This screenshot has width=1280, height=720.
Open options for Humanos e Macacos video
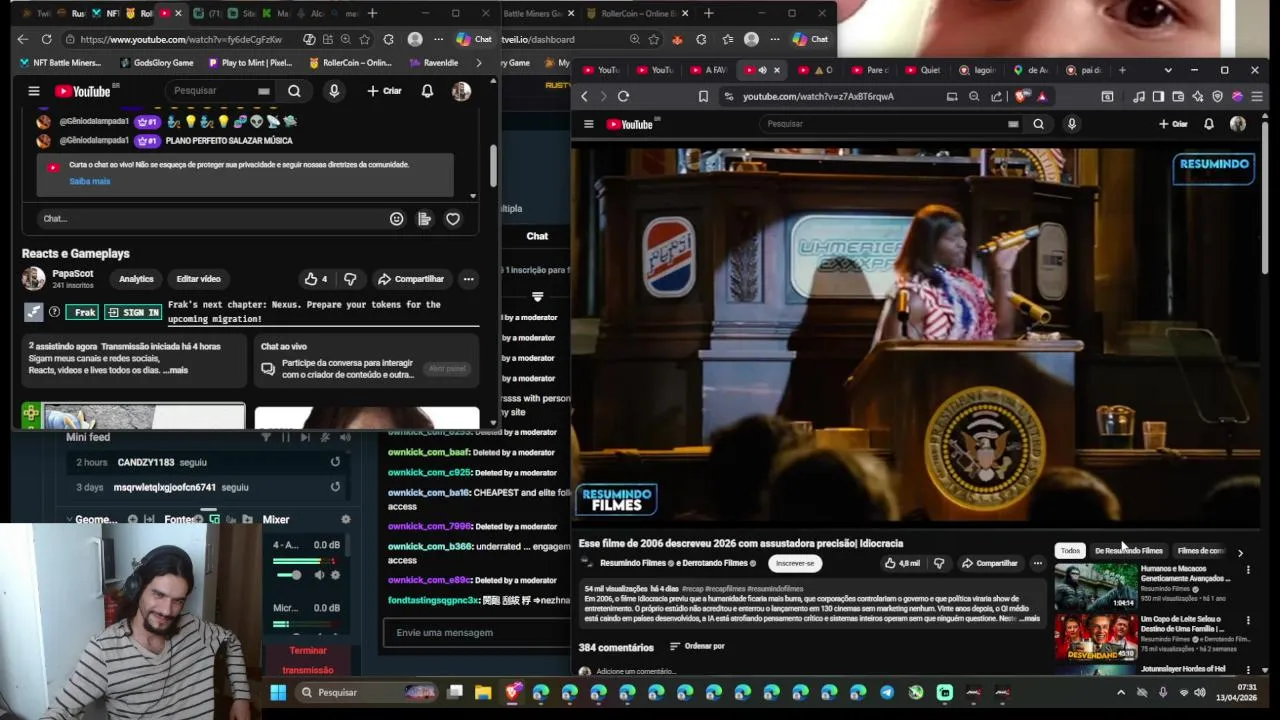[1248, 570]
